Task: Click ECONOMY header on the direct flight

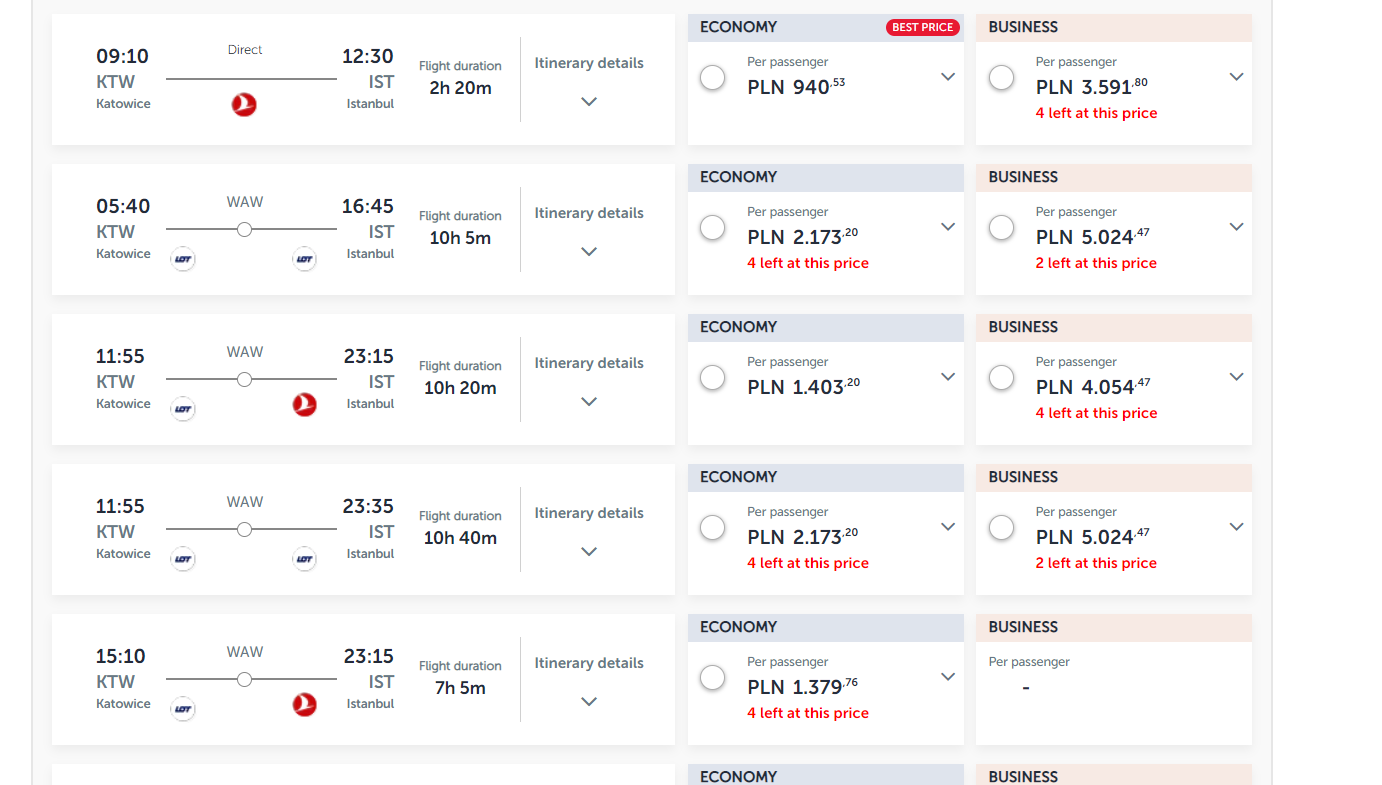Action: [739, 27]
